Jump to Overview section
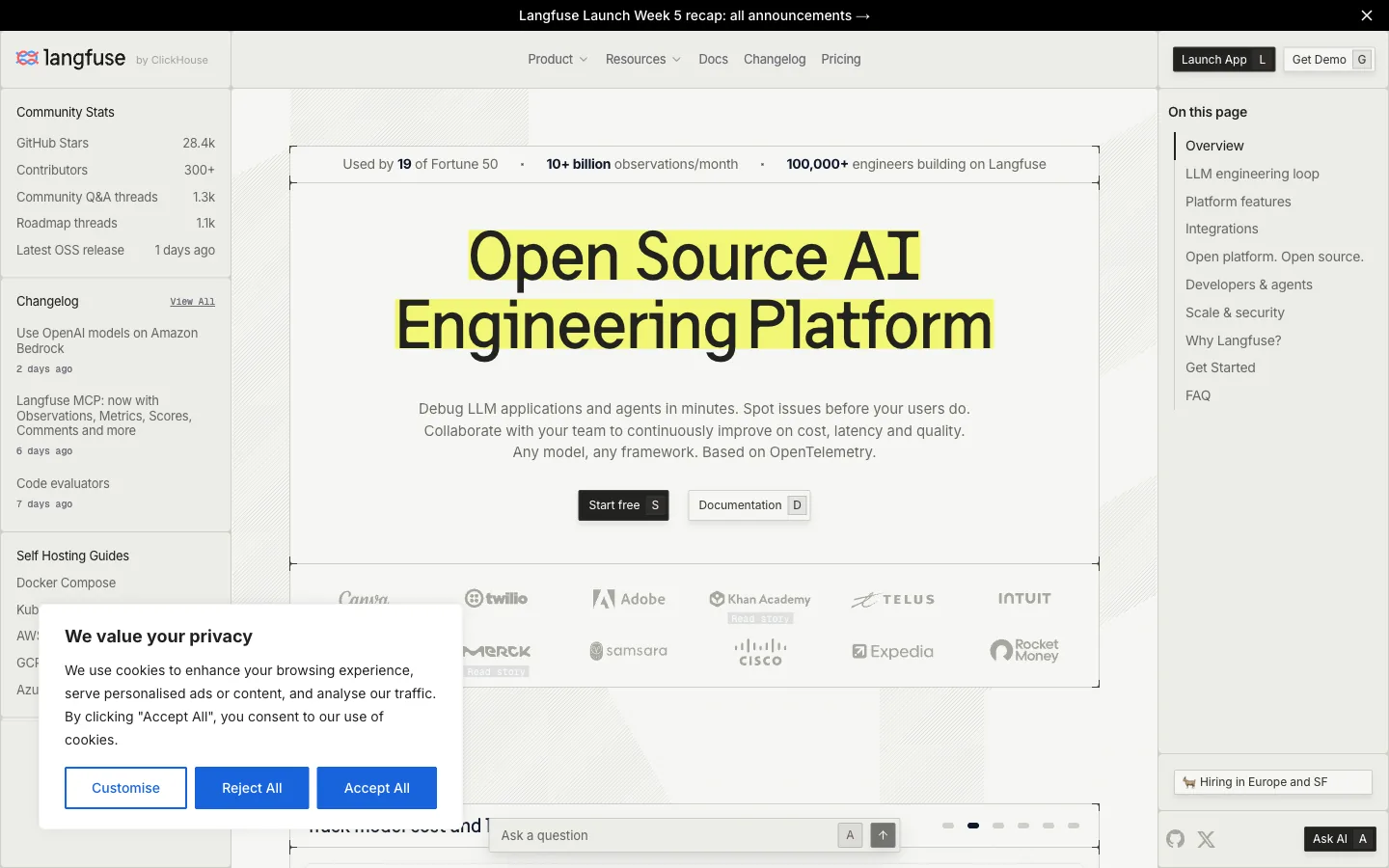Image resolution: width=1389 pixels, height=868 pixels. click(x=1214, y=146)
